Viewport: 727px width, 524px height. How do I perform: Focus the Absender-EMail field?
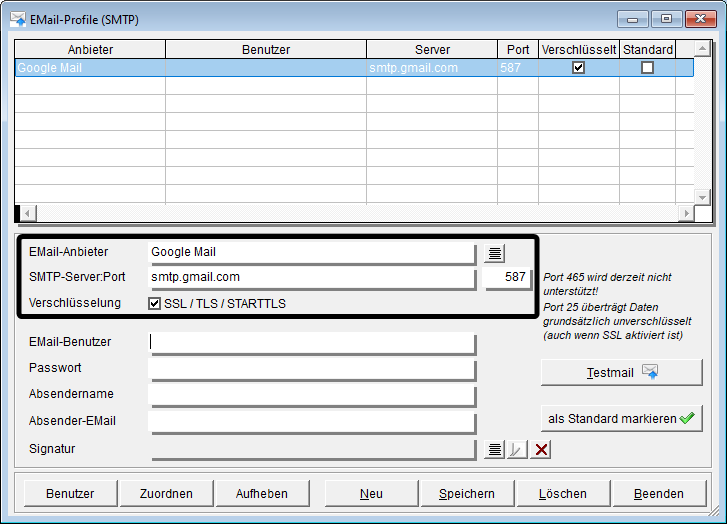(312, 422)
